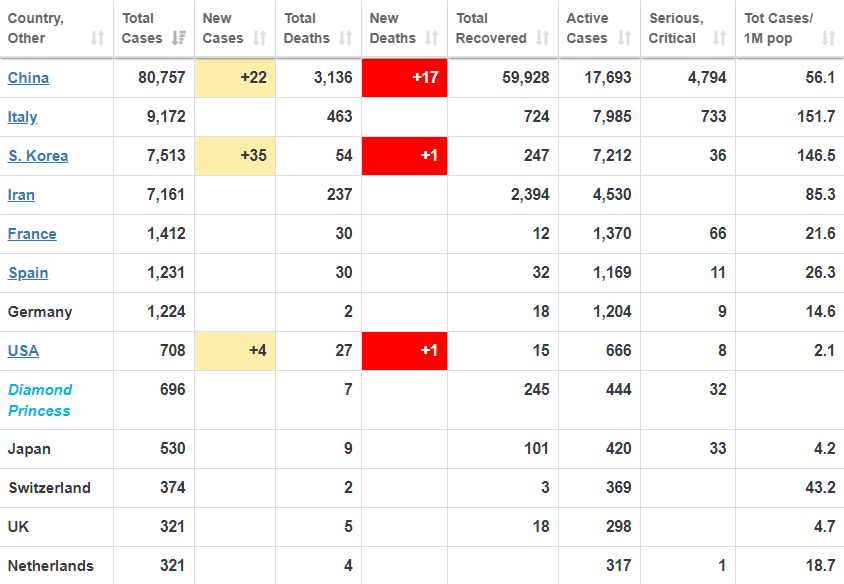Open the China country link
844x584 pixels.
click(x=28, y=78)
